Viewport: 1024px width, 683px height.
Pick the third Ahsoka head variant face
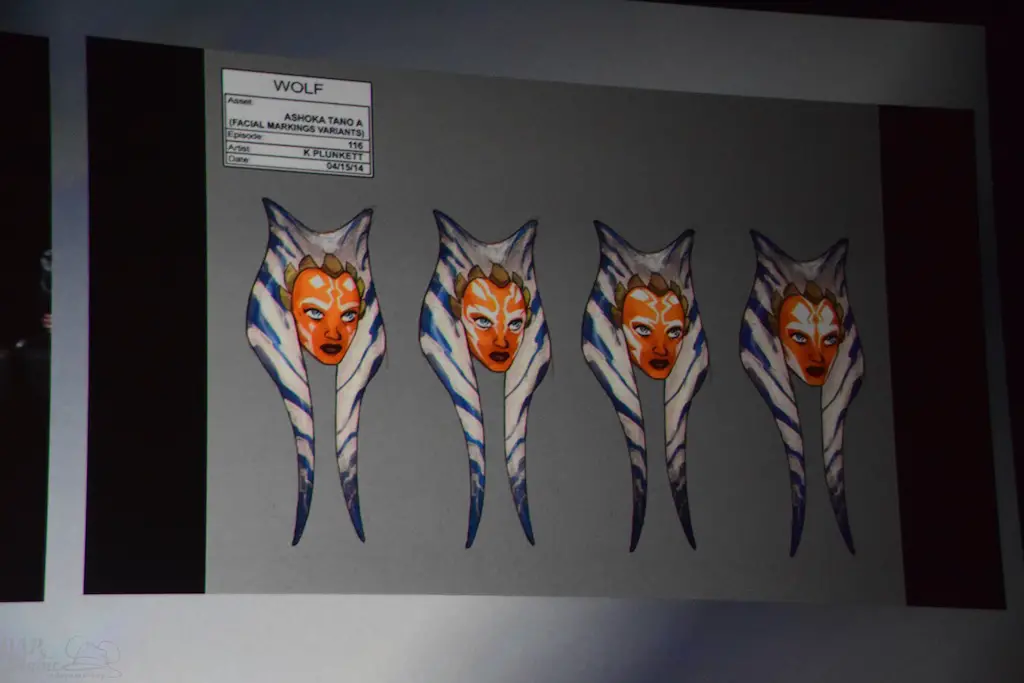[x=654, y=331]
